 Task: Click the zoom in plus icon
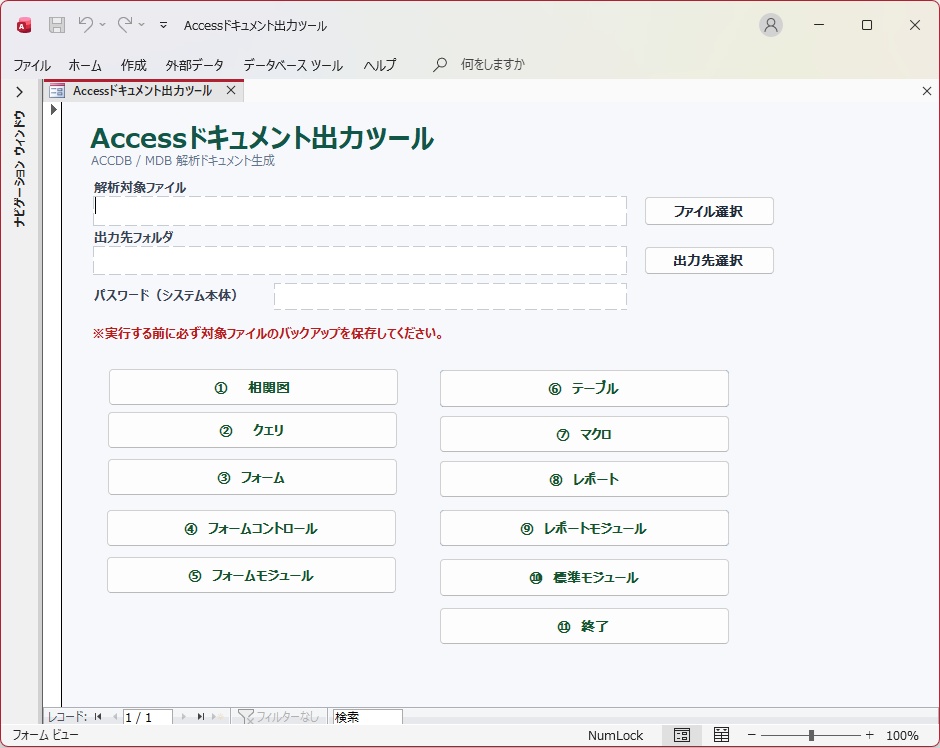tap(870, 735)
